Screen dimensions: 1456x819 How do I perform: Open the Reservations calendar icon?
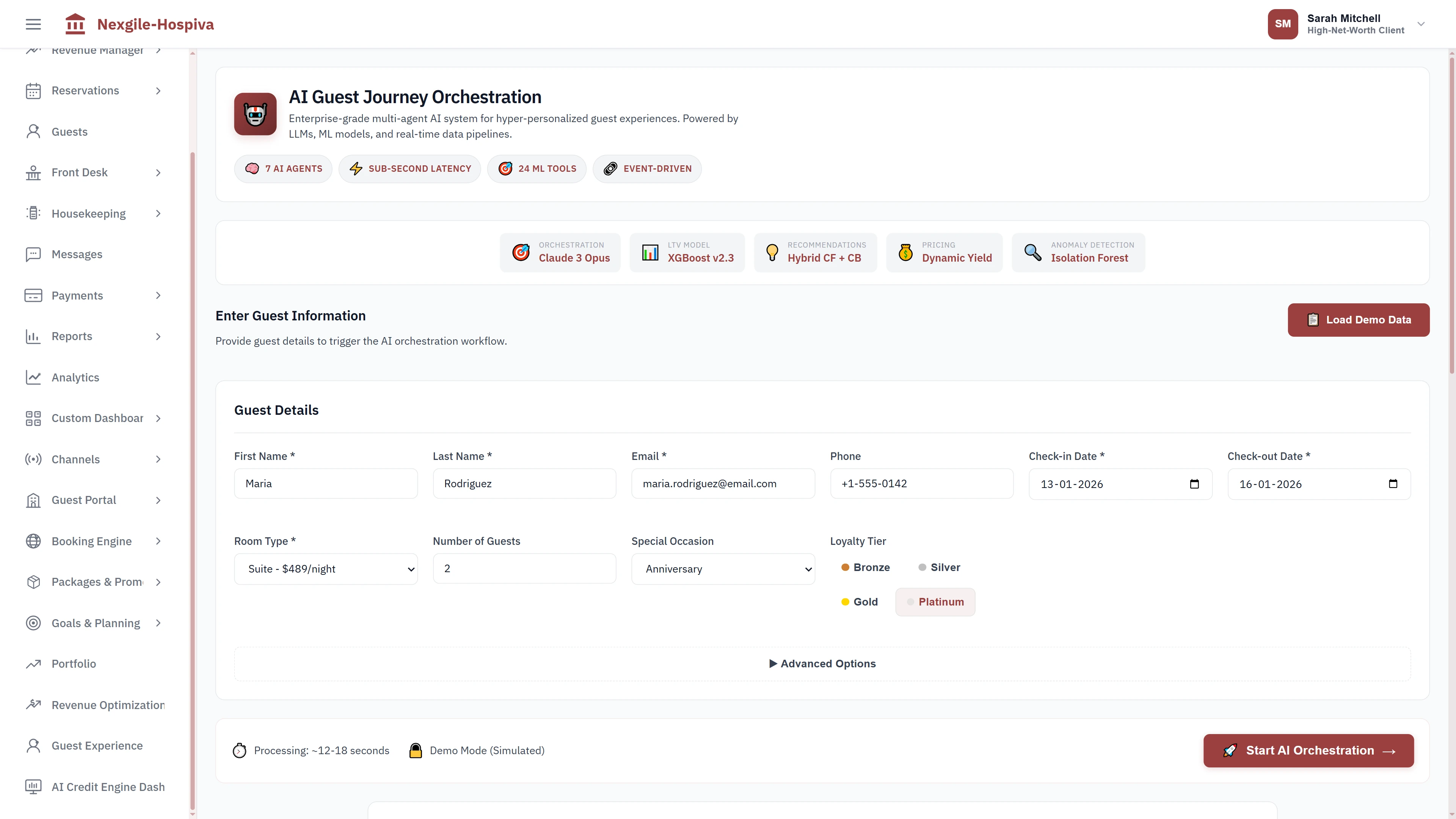pos(33,91)
